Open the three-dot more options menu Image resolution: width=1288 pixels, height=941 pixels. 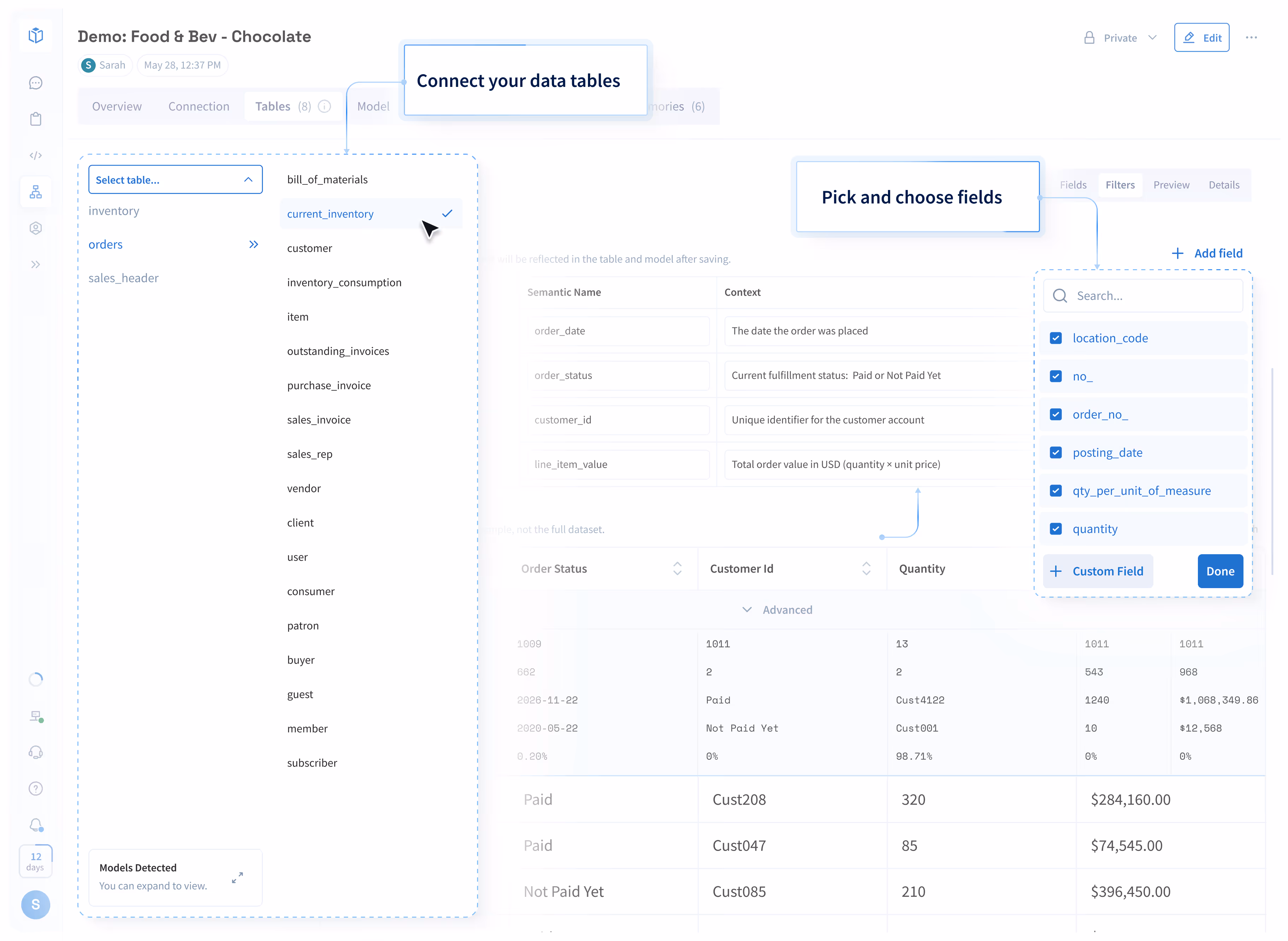point(1251,37)
